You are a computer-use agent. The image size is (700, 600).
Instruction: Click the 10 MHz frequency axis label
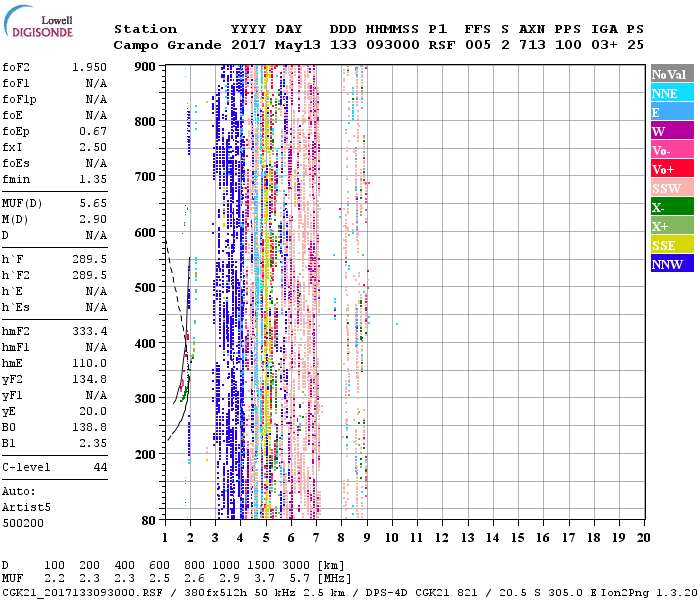pos(392,538)
